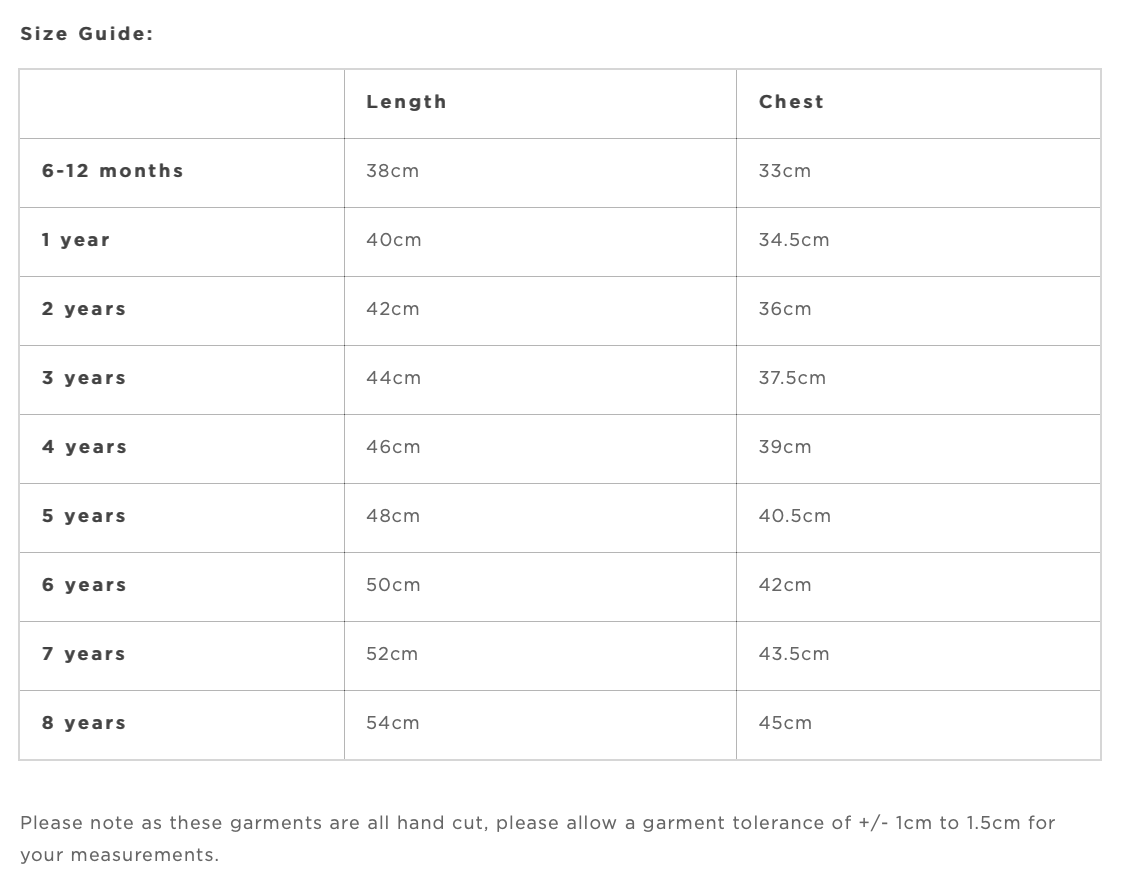Click the Size Guide heading
Image resolution: width=1124 pixels, height=896 pixels.
click(87, 34)
